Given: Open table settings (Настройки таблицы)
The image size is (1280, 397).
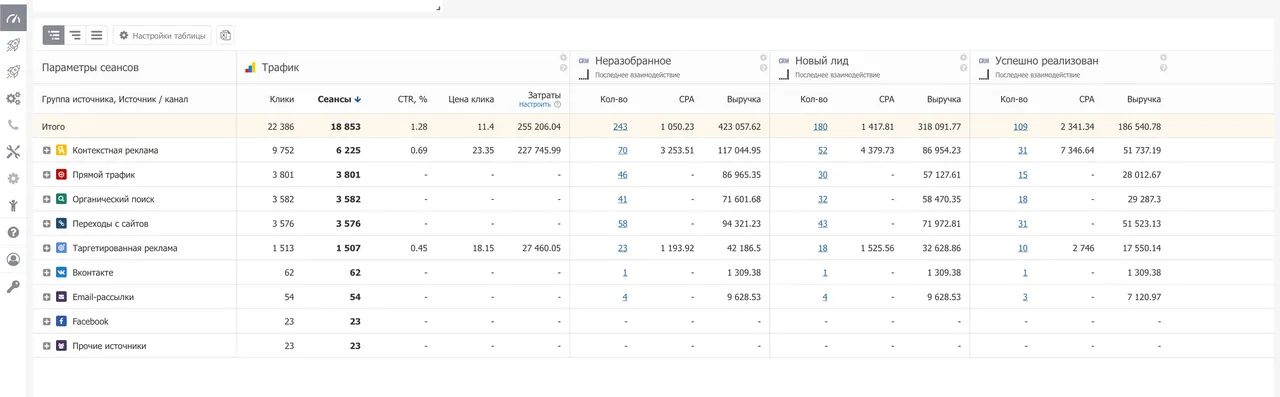Looking at the screenshot, I should pos(163,35).
